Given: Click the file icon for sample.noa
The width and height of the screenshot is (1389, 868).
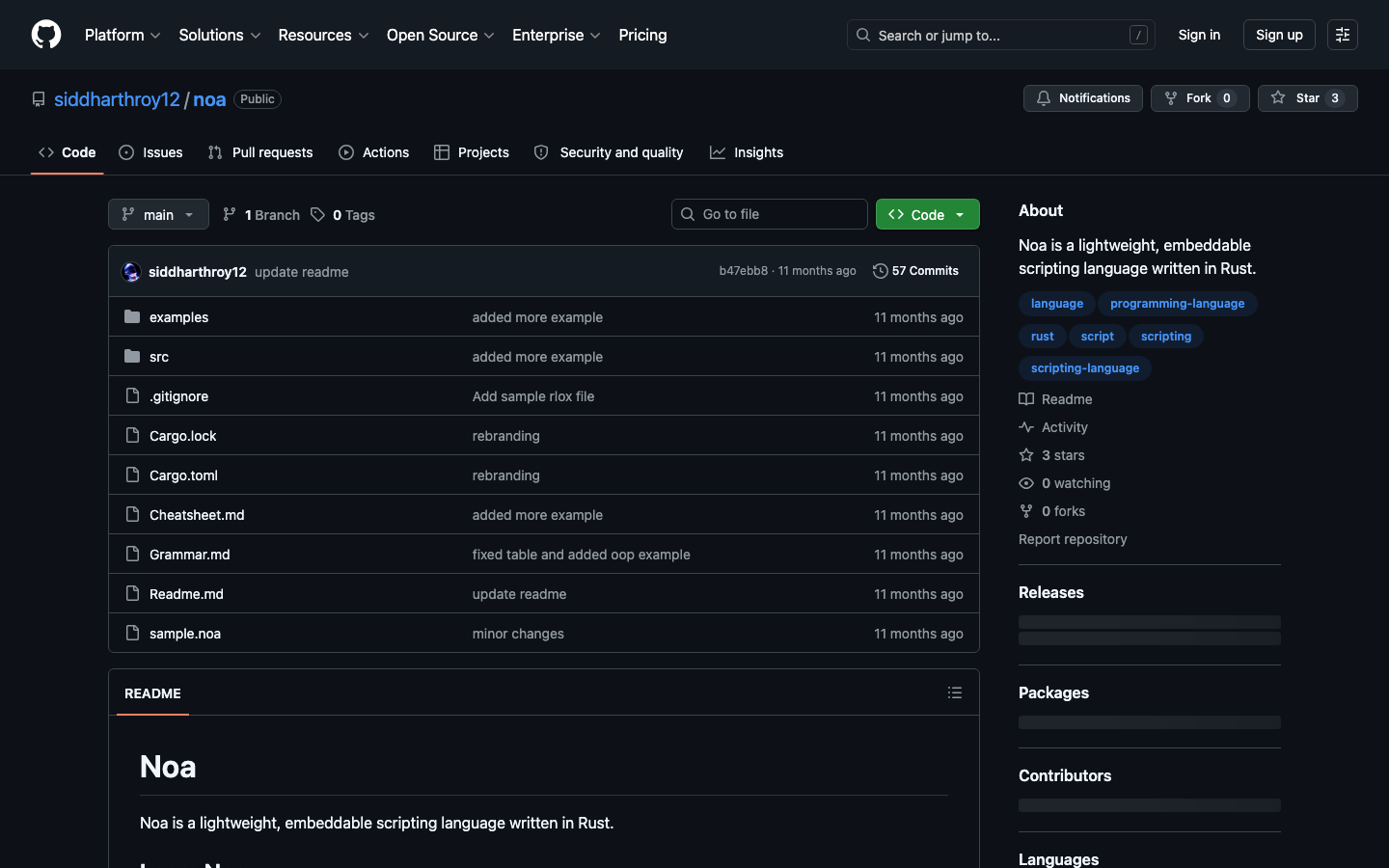Looking at the screenshot, I should tap(132, 633).
